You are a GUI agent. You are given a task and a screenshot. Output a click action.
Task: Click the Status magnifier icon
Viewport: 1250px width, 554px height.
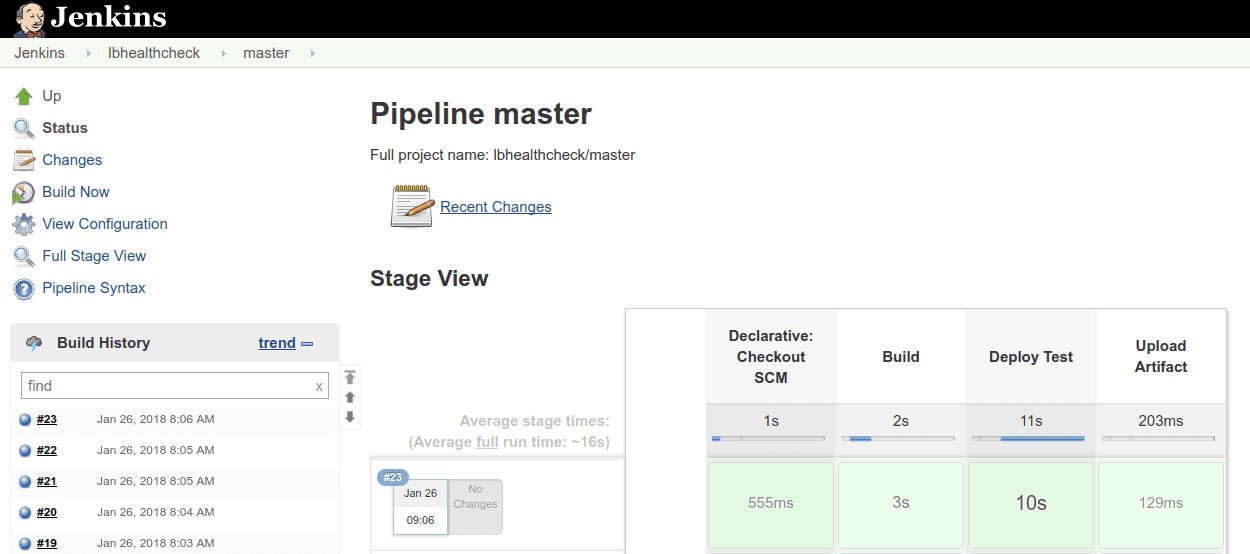click(x=24, y=128)
